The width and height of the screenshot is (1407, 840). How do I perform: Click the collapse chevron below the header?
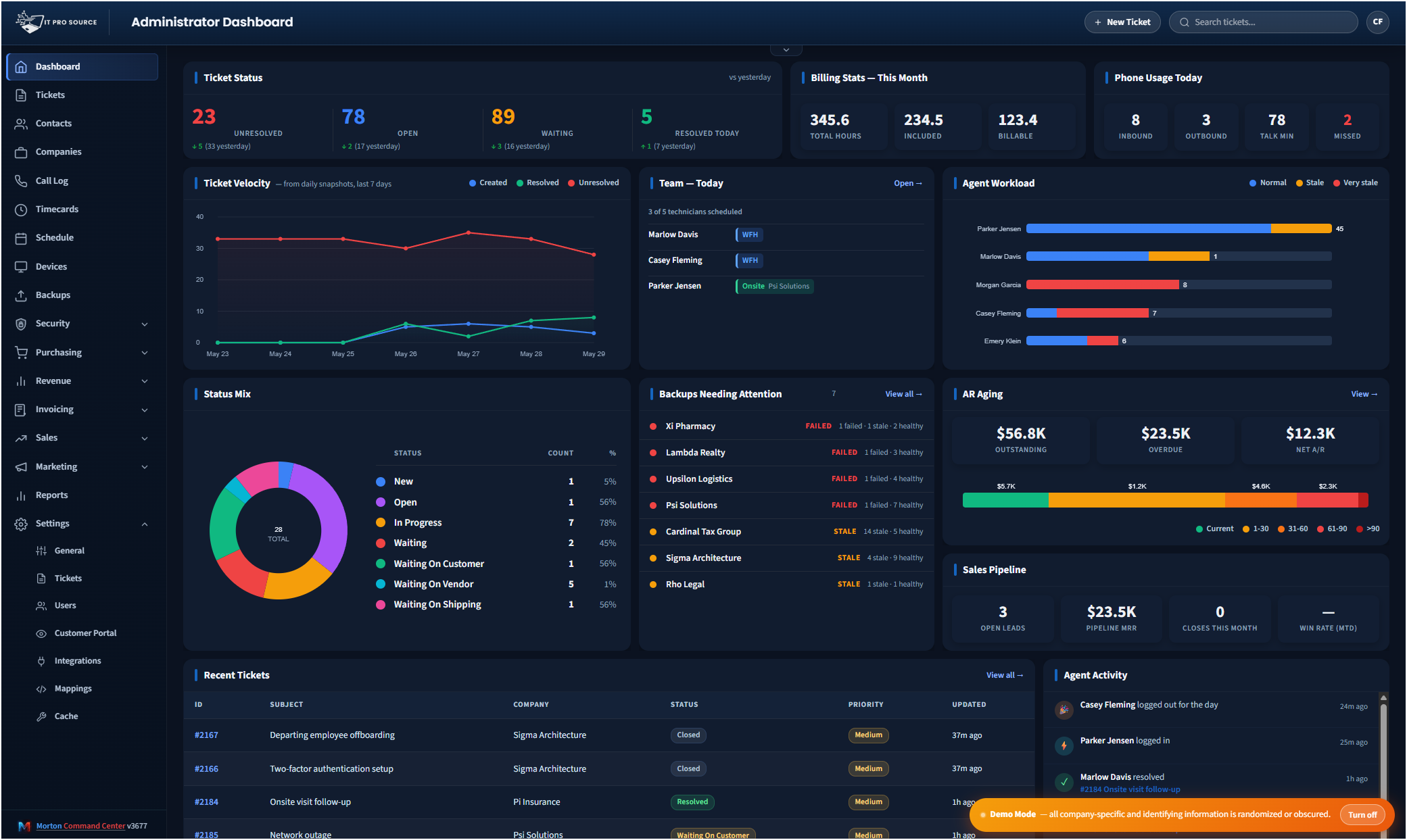(786, 50)
